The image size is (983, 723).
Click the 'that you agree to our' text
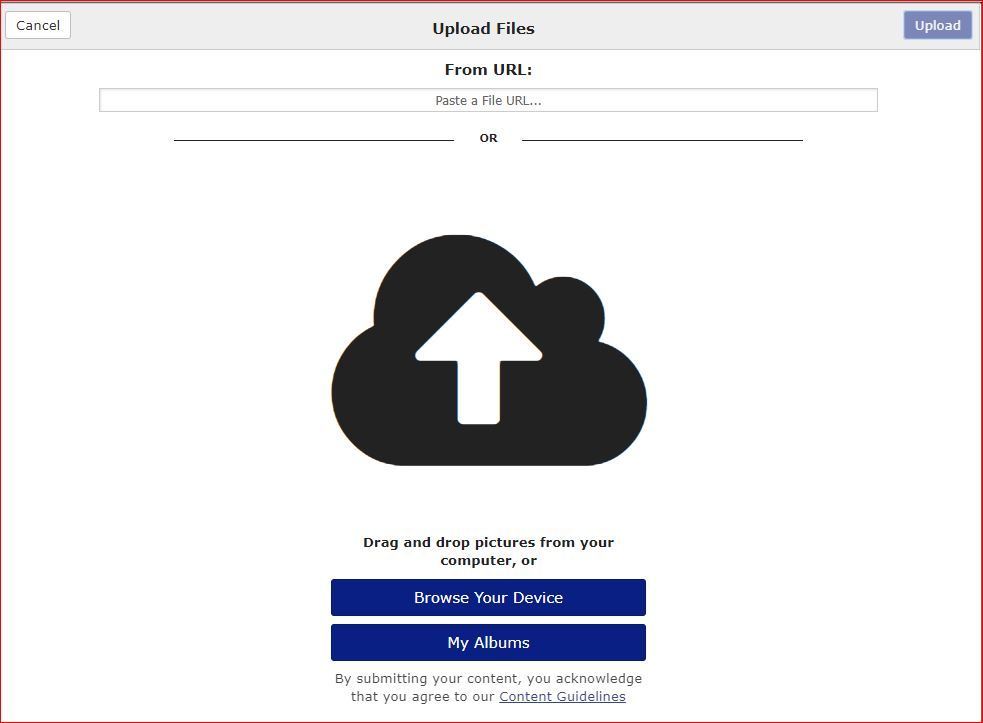[x=424, y=697]
